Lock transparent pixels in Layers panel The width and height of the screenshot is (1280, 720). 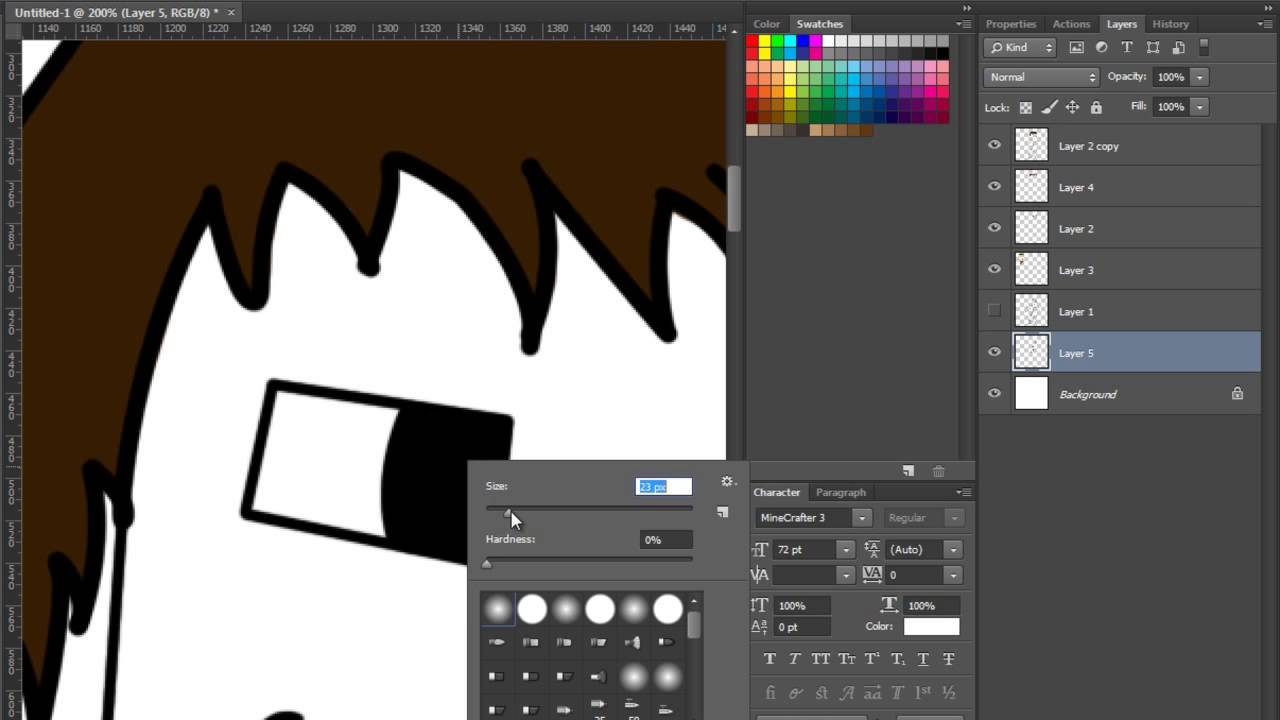pos(1026,107)
